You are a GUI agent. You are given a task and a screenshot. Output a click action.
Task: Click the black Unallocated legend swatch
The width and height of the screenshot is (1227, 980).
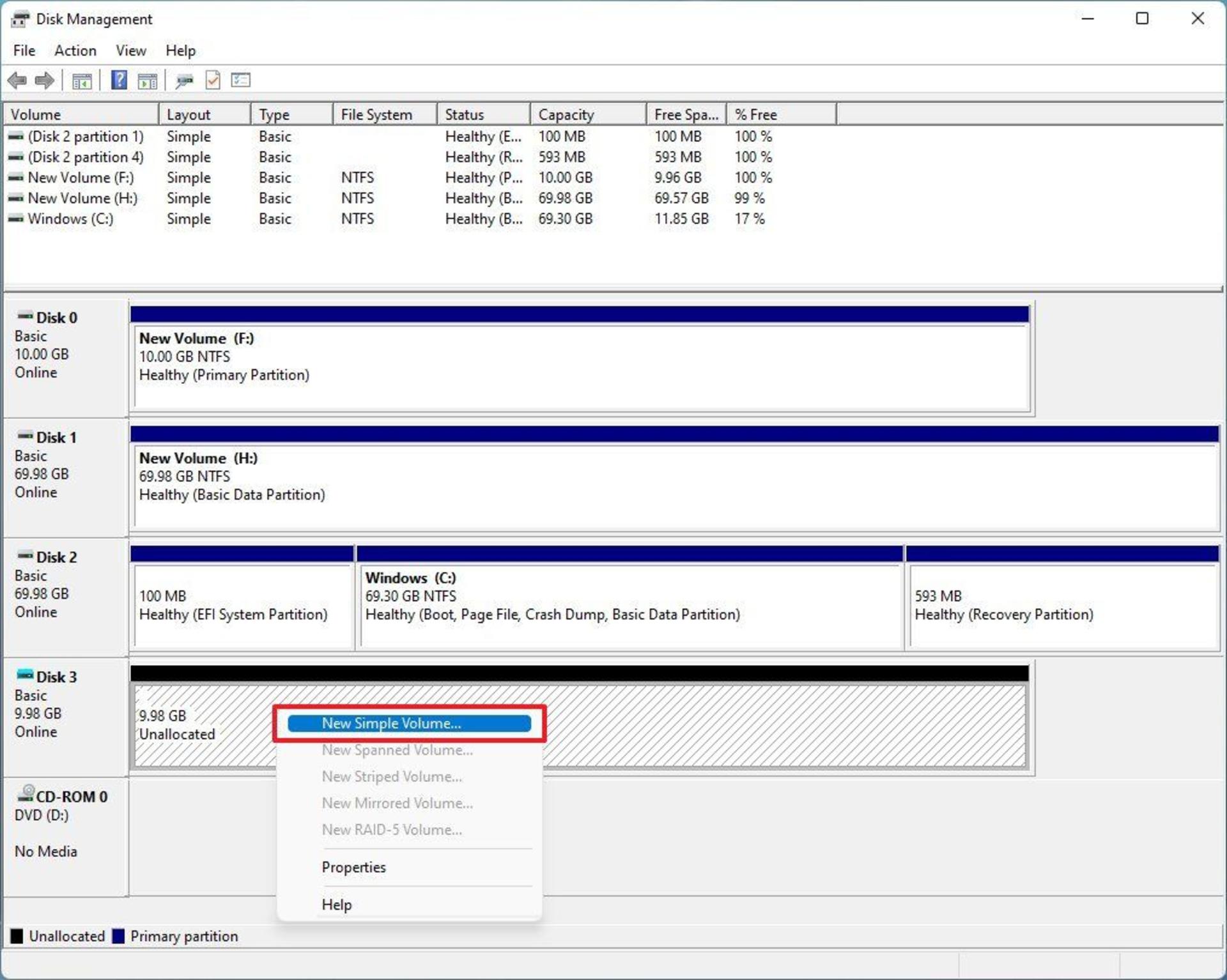pyautogui.click(x=17, y=936)
